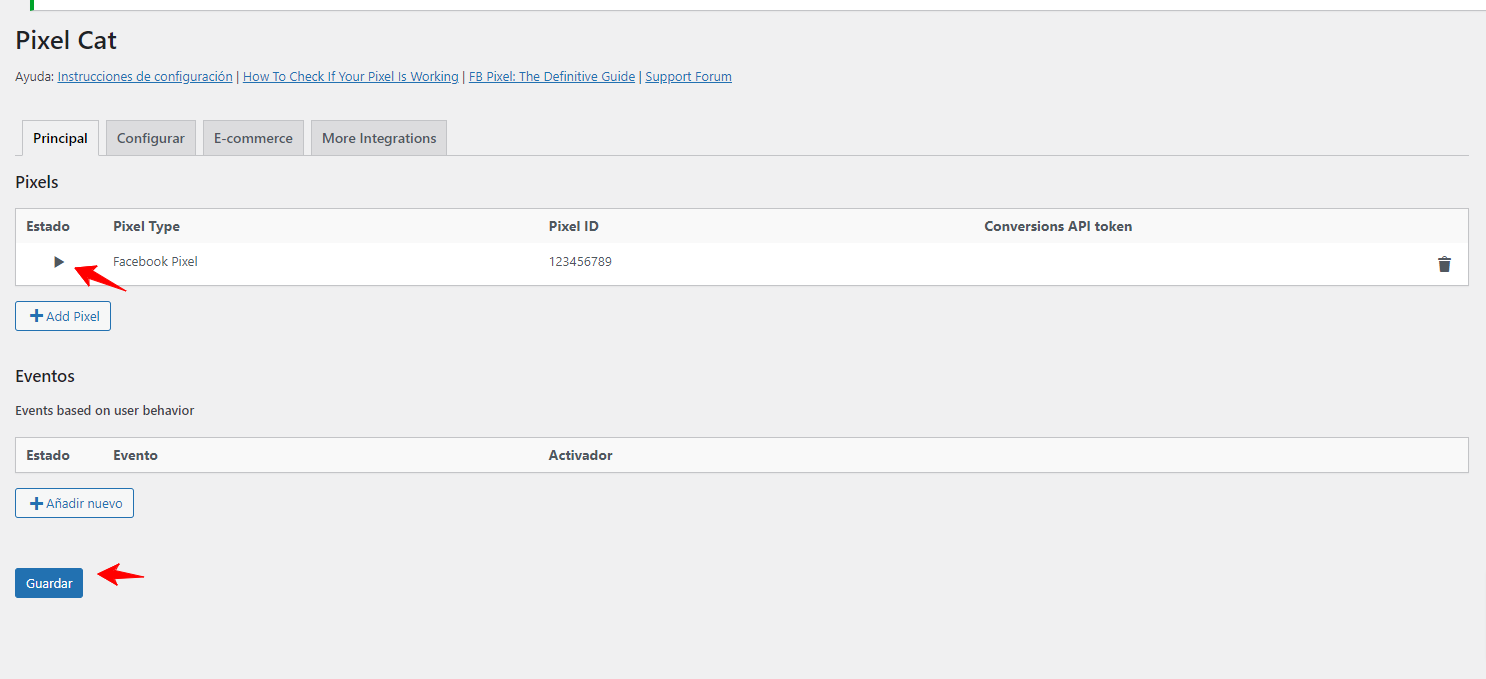1486x679 pixels.
Task: Toggle the Facebook Pixel status play icon
Action: coord(59,262)
